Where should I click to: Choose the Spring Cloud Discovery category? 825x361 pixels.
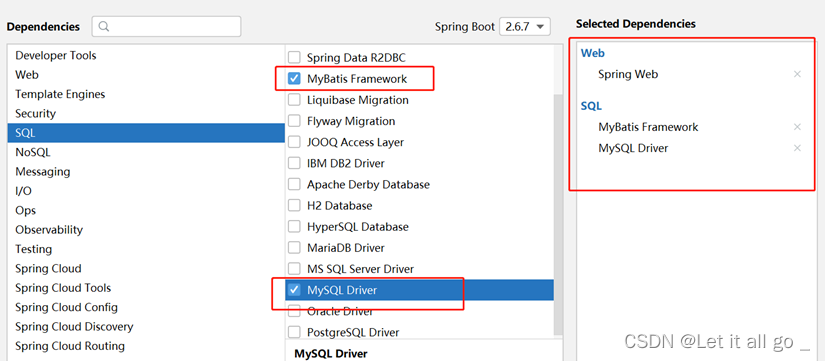click(x=146, y=326)
